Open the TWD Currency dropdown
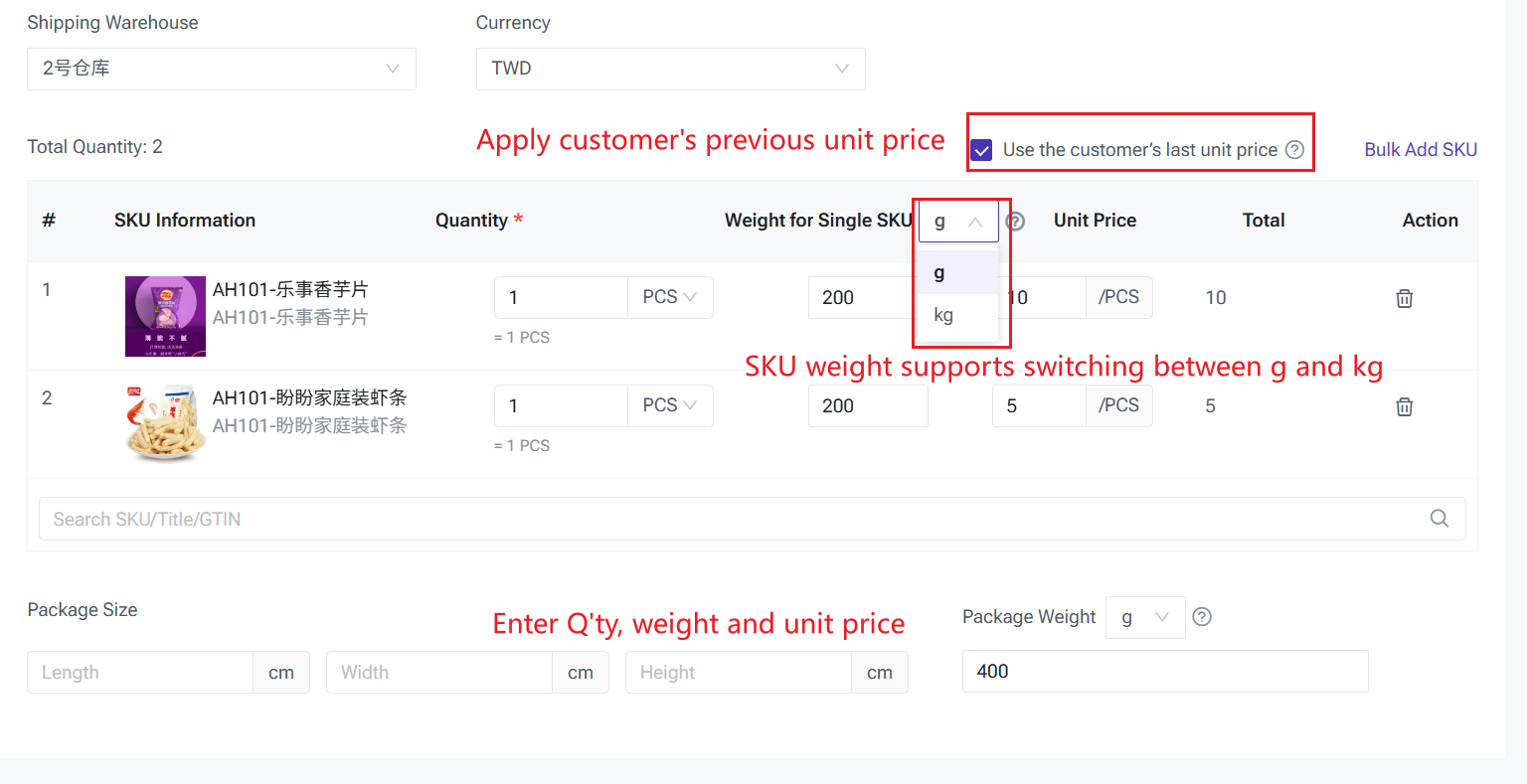This screenshot has height=784, width=1527. (x=670, y=69)
